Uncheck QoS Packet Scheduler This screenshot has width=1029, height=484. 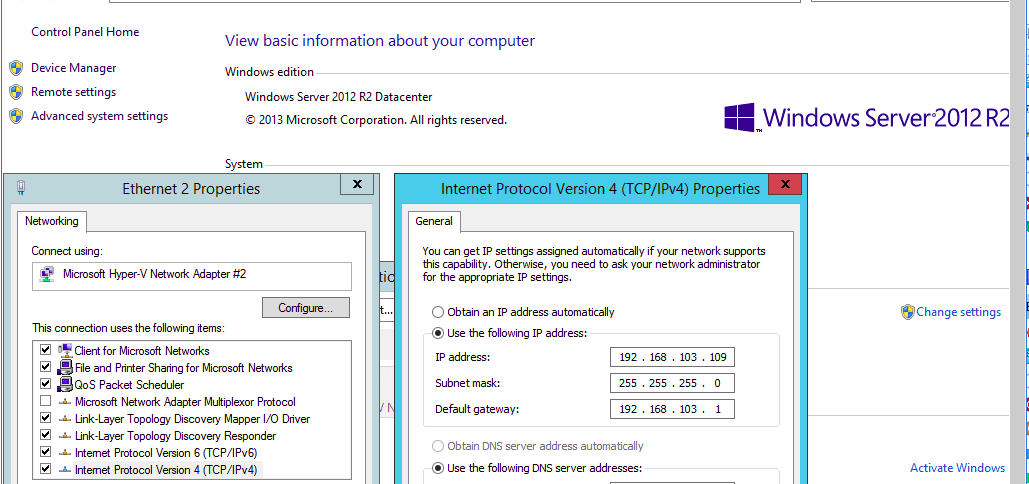45,384
